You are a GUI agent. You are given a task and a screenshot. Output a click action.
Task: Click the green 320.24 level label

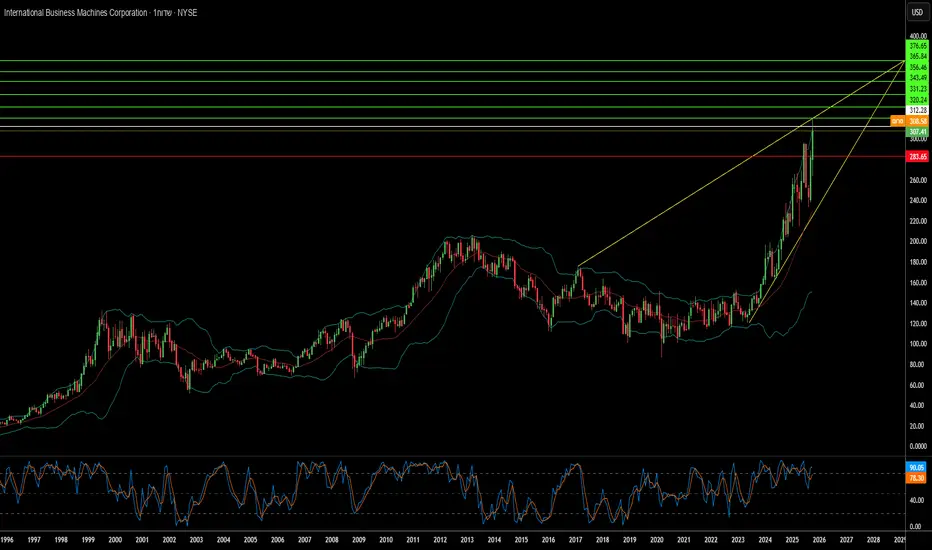tap(917, 100)
